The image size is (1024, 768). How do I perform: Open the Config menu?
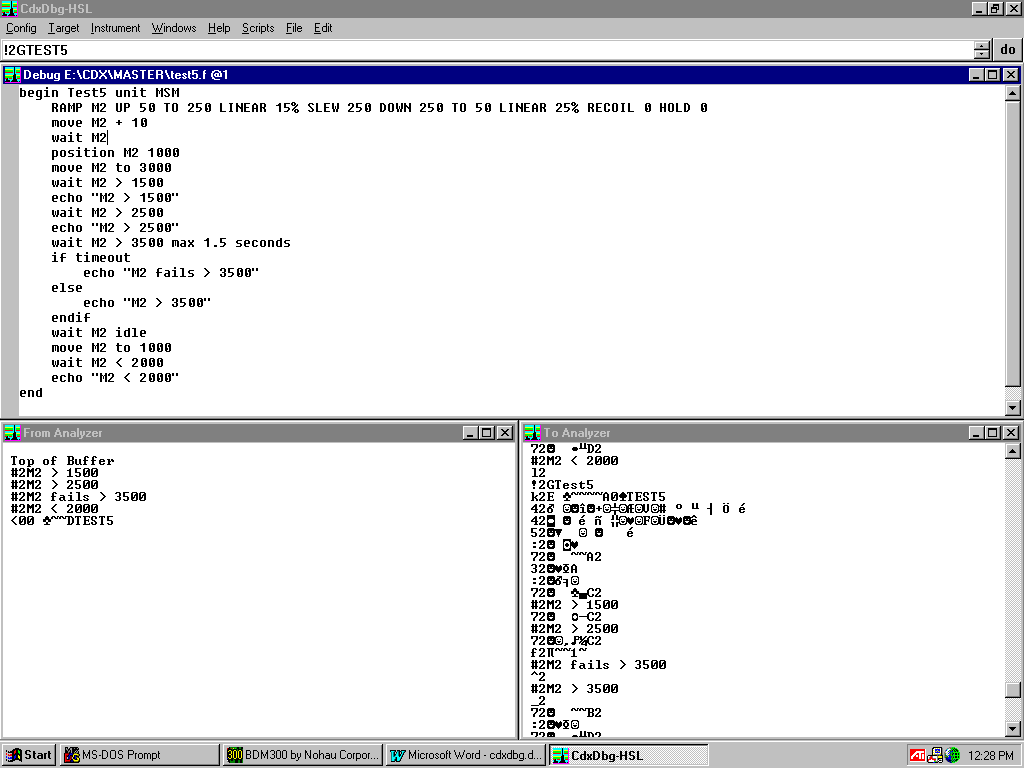tap(21, 28)
